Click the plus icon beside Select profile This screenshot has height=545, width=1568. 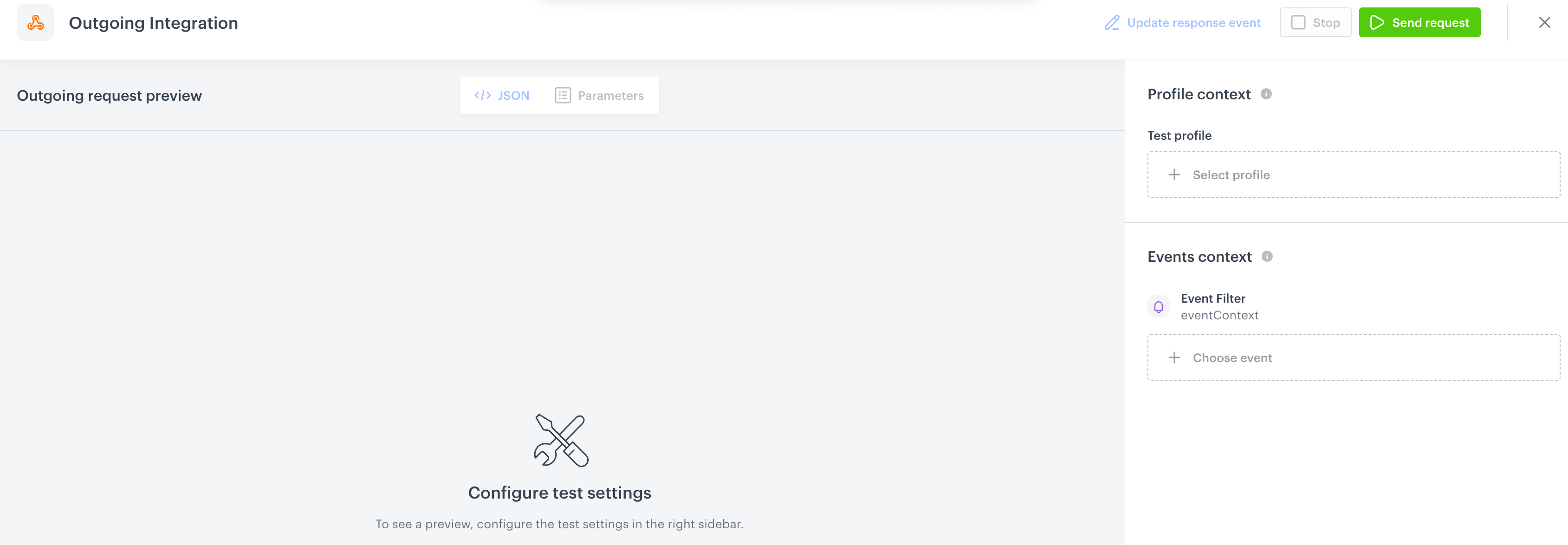pyautogui.click(x=1173, y=175)
